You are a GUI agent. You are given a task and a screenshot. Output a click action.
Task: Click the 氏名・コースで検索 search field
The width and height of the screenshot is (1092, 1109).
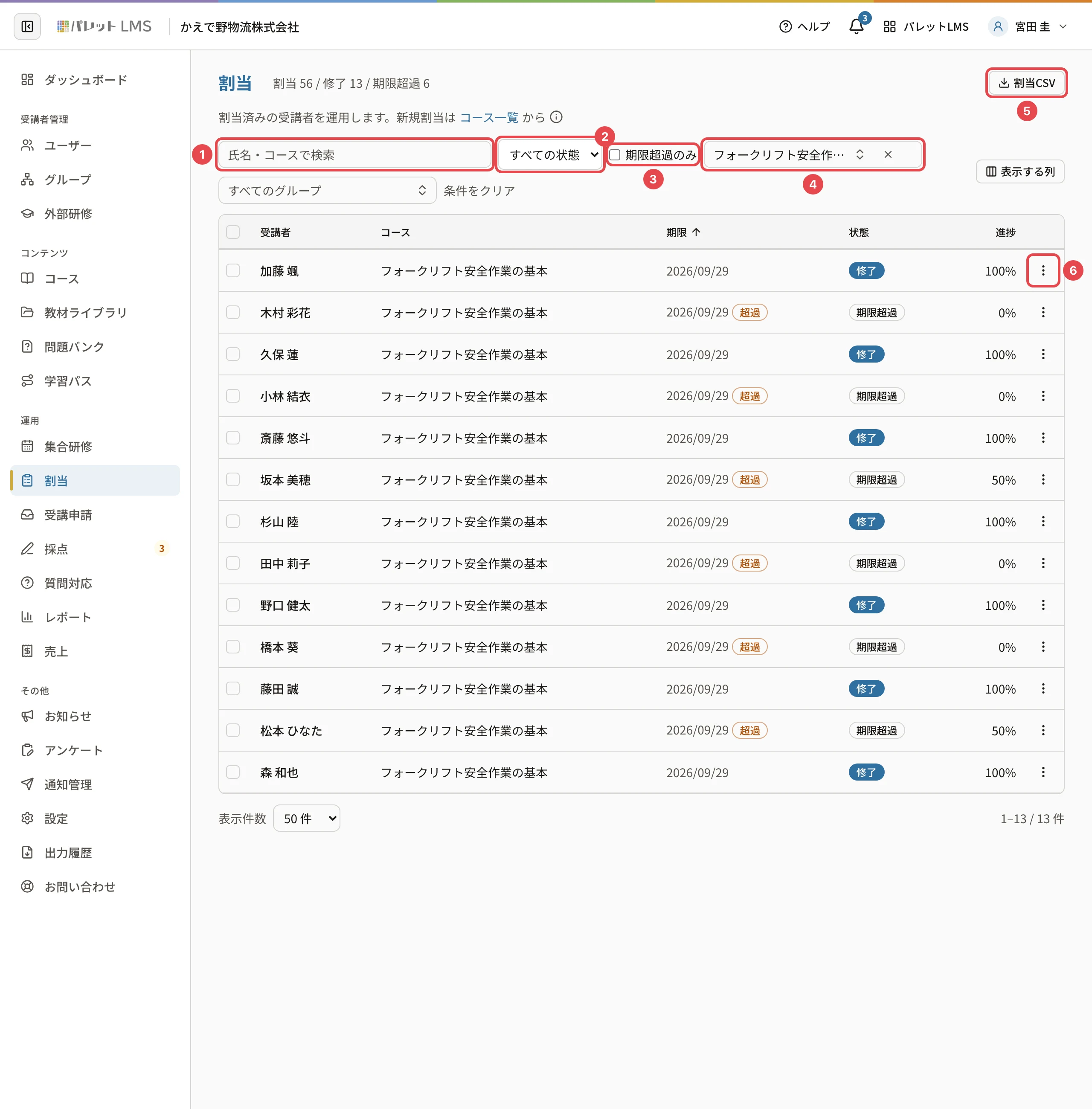[x=354, y=155]
